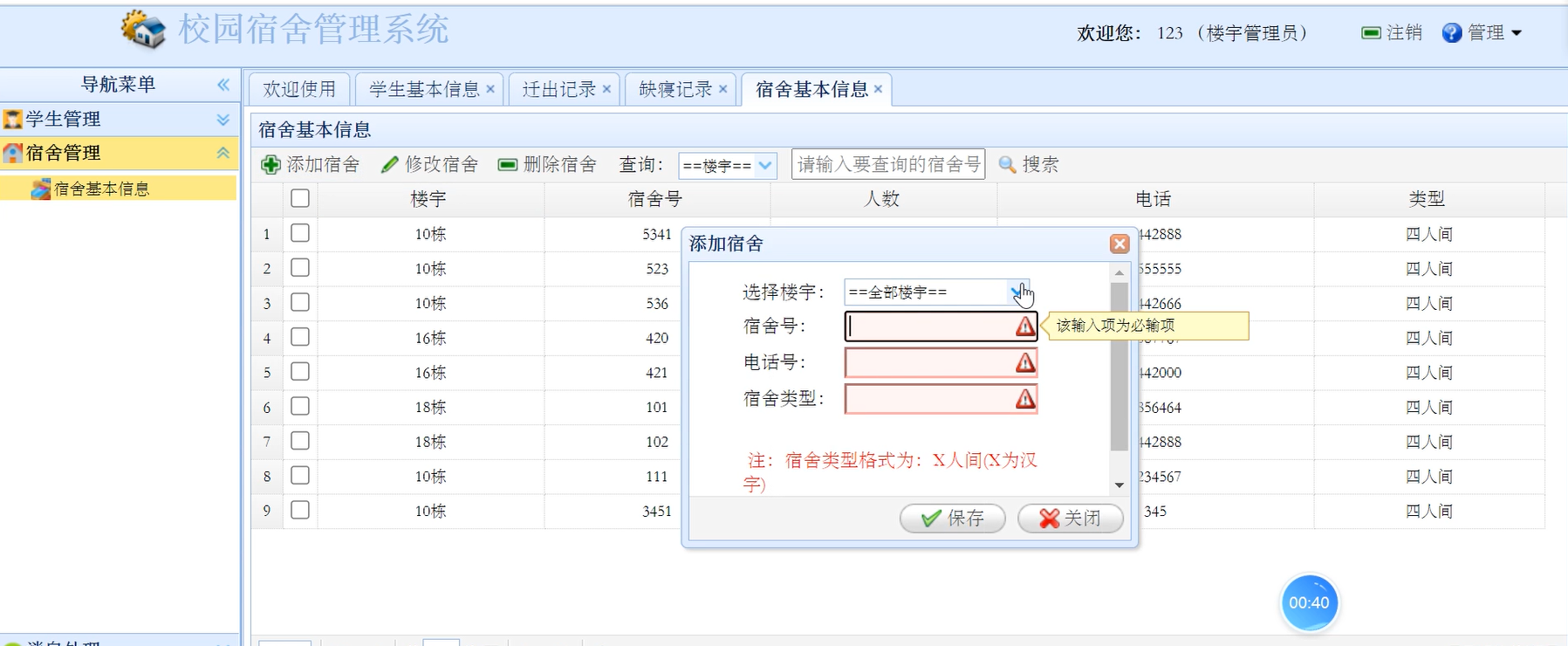Click the pencil 修改宿舍 icon
The image size is (1568, 646).
tap(390, 165)
